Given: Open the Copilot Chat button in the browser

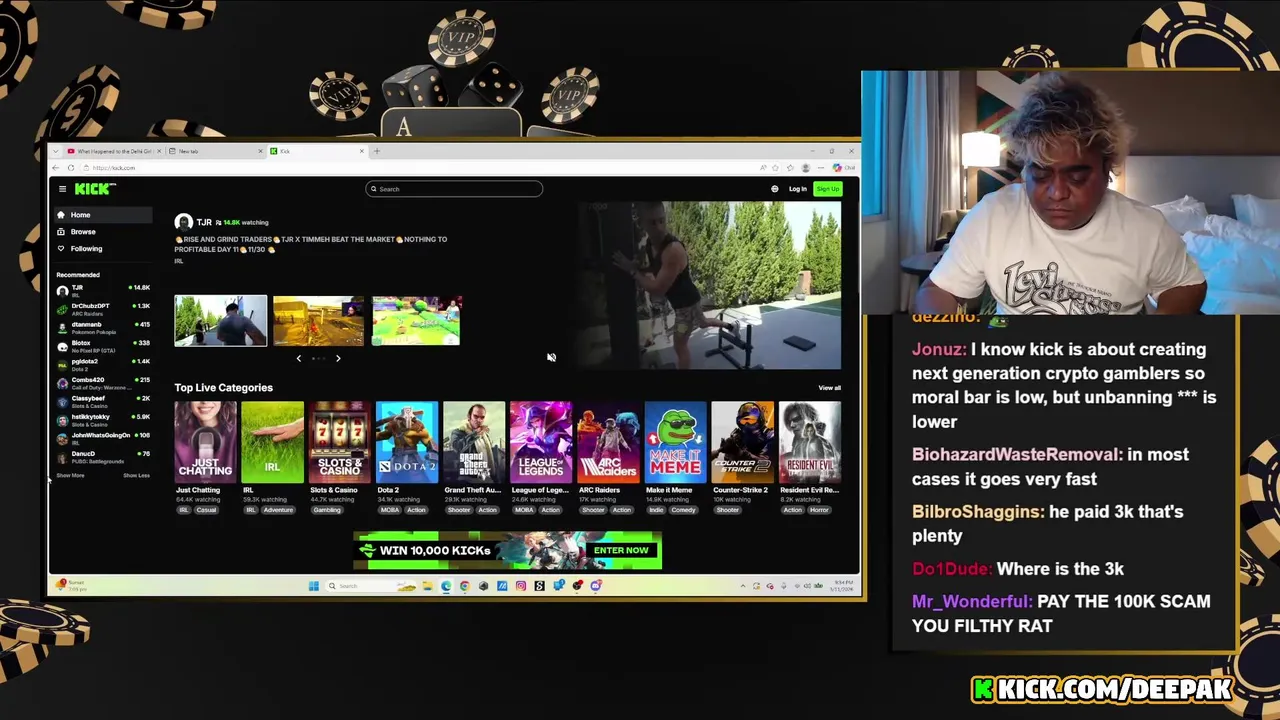Looking at the screenshot, I should [x=843, y=168].
